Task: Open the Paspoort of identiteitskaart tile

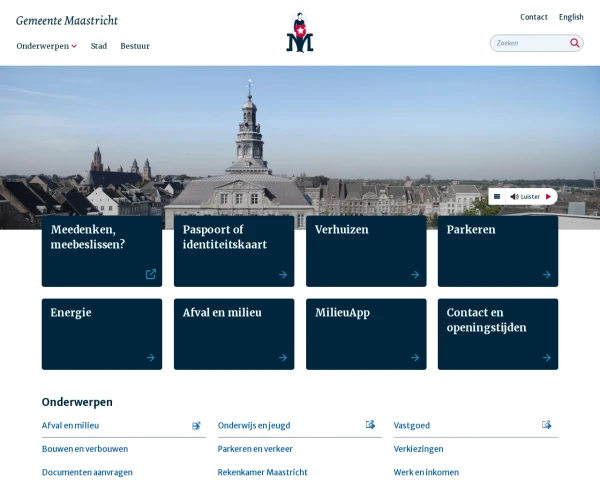Action: 234,251
